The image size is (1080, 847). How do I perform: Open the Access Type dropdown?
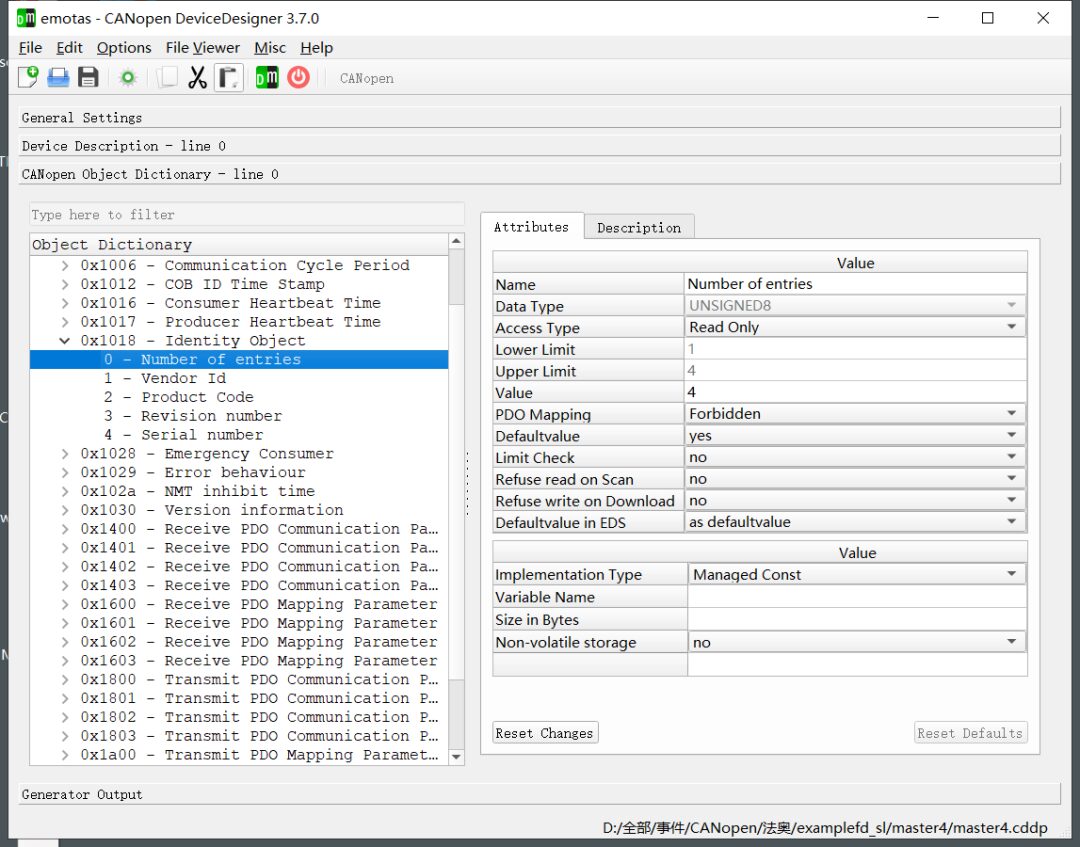point(856,327)
